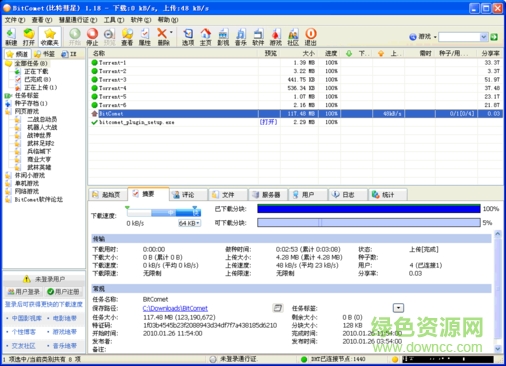Collapse the 网页游戏 folder node
Screen dimensions: 506x366
point(22,111)
